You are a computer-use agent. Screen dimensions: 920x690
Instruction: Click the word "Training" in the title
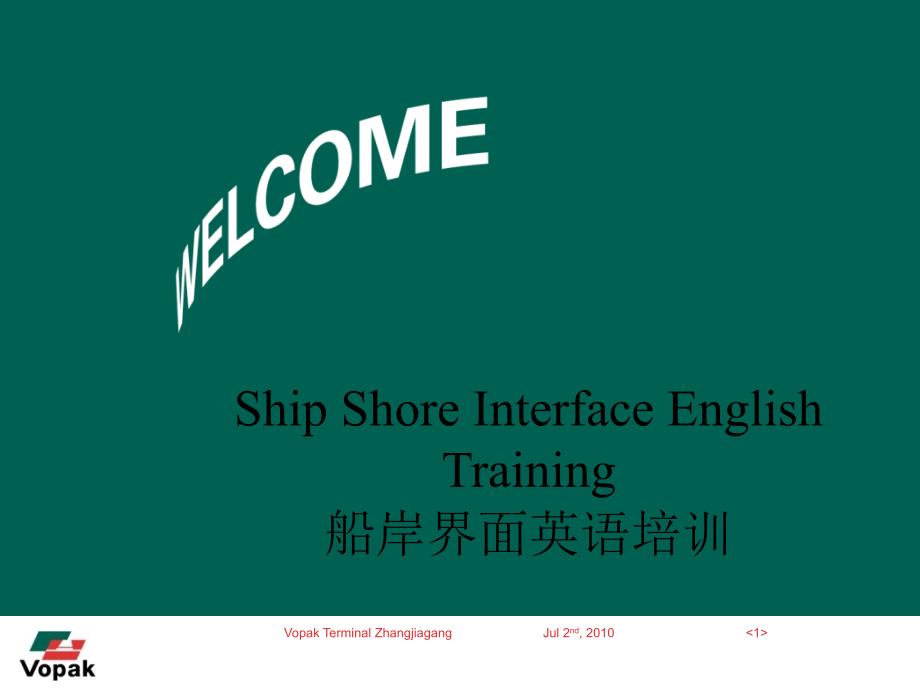coord(529,470)
